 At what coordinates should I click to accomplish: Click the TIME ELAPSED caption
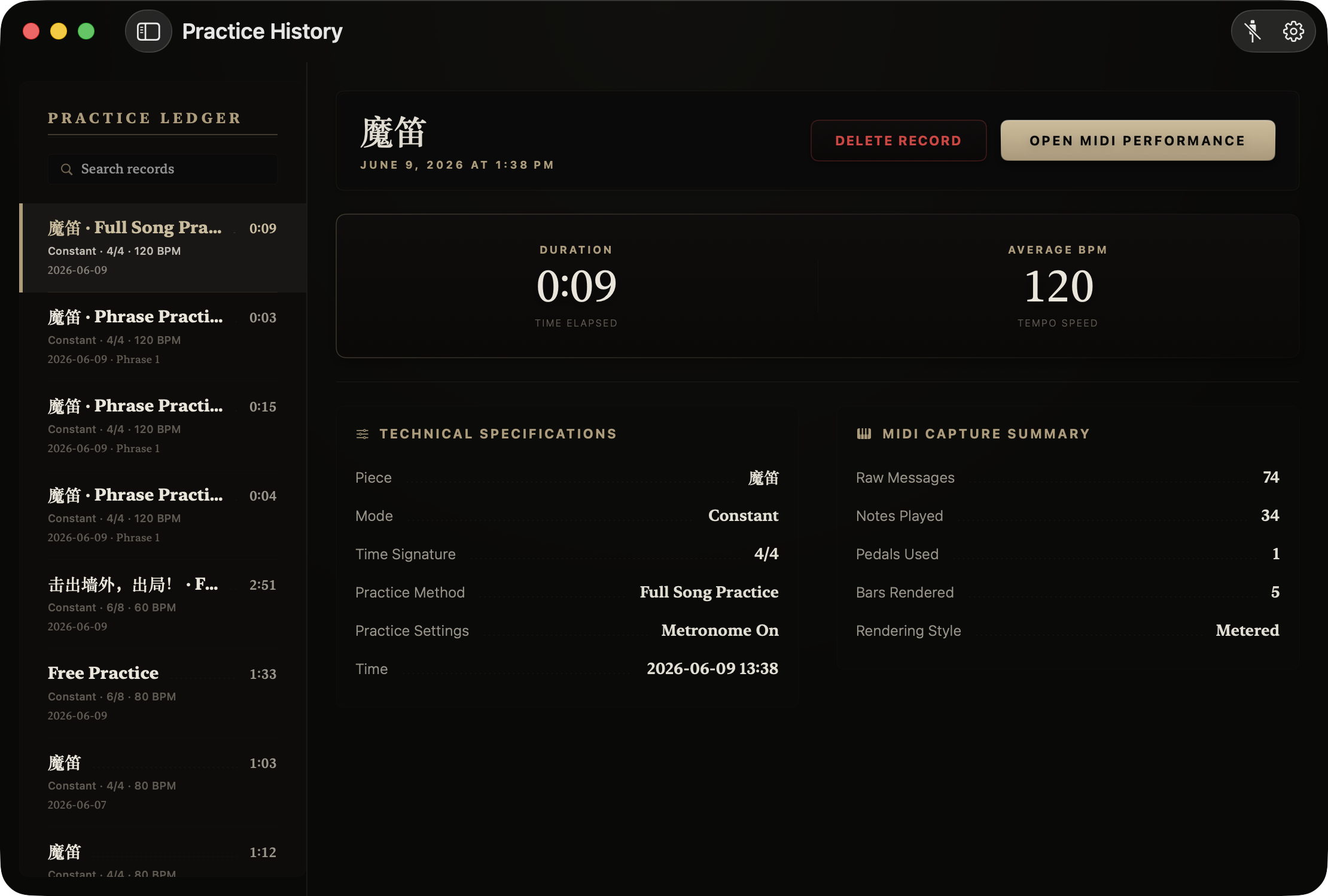tap(576, 323)
